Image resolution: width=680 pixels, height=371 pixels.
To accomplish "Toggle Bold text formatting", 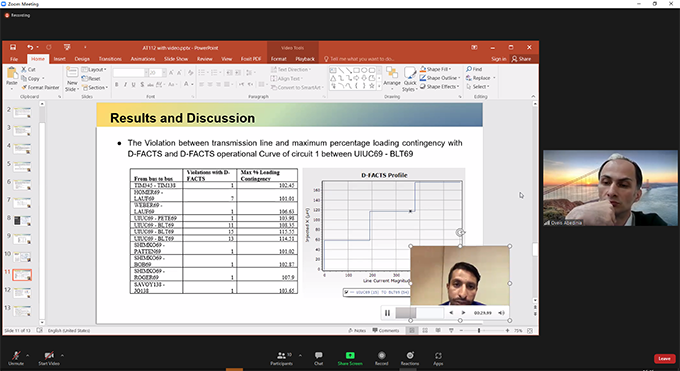I will 116,85.
